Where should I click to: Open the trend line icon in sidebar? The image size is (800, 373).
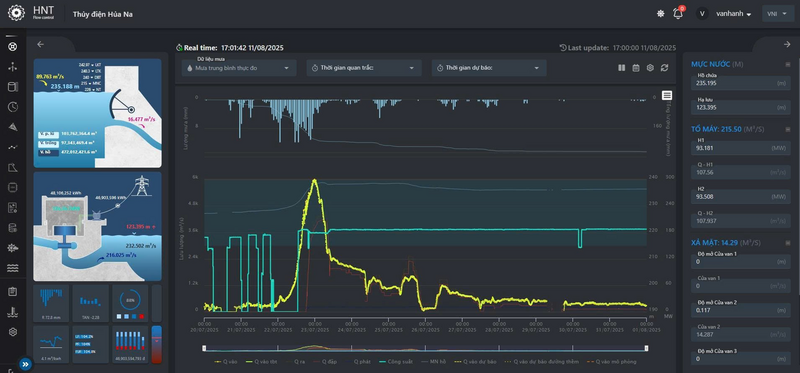click(13, 147)
